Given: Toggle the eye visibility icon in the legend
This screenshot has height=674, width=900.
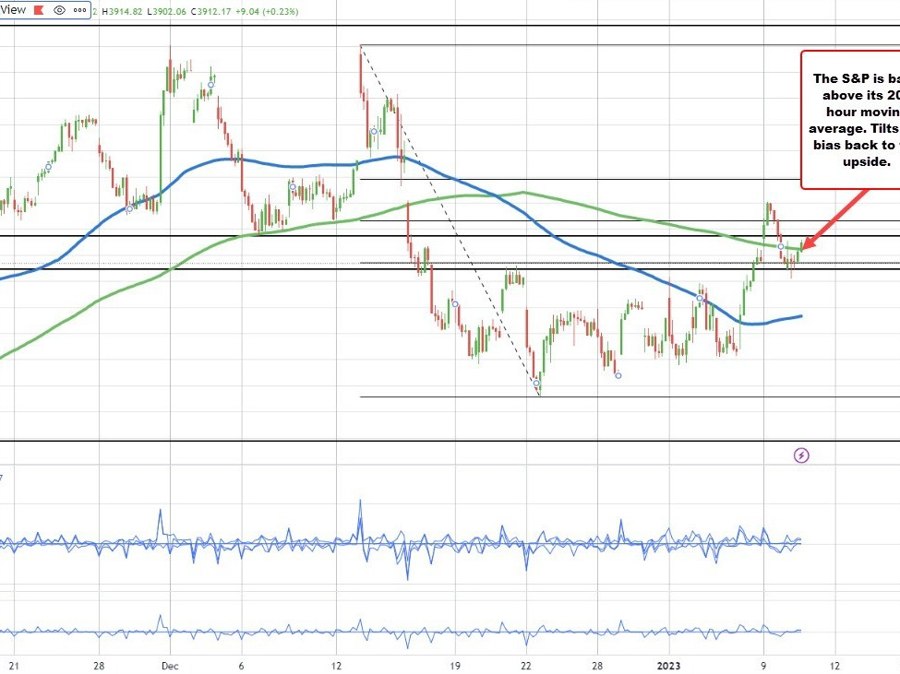Looking at the screenshot, I should (x=60, y=10).
